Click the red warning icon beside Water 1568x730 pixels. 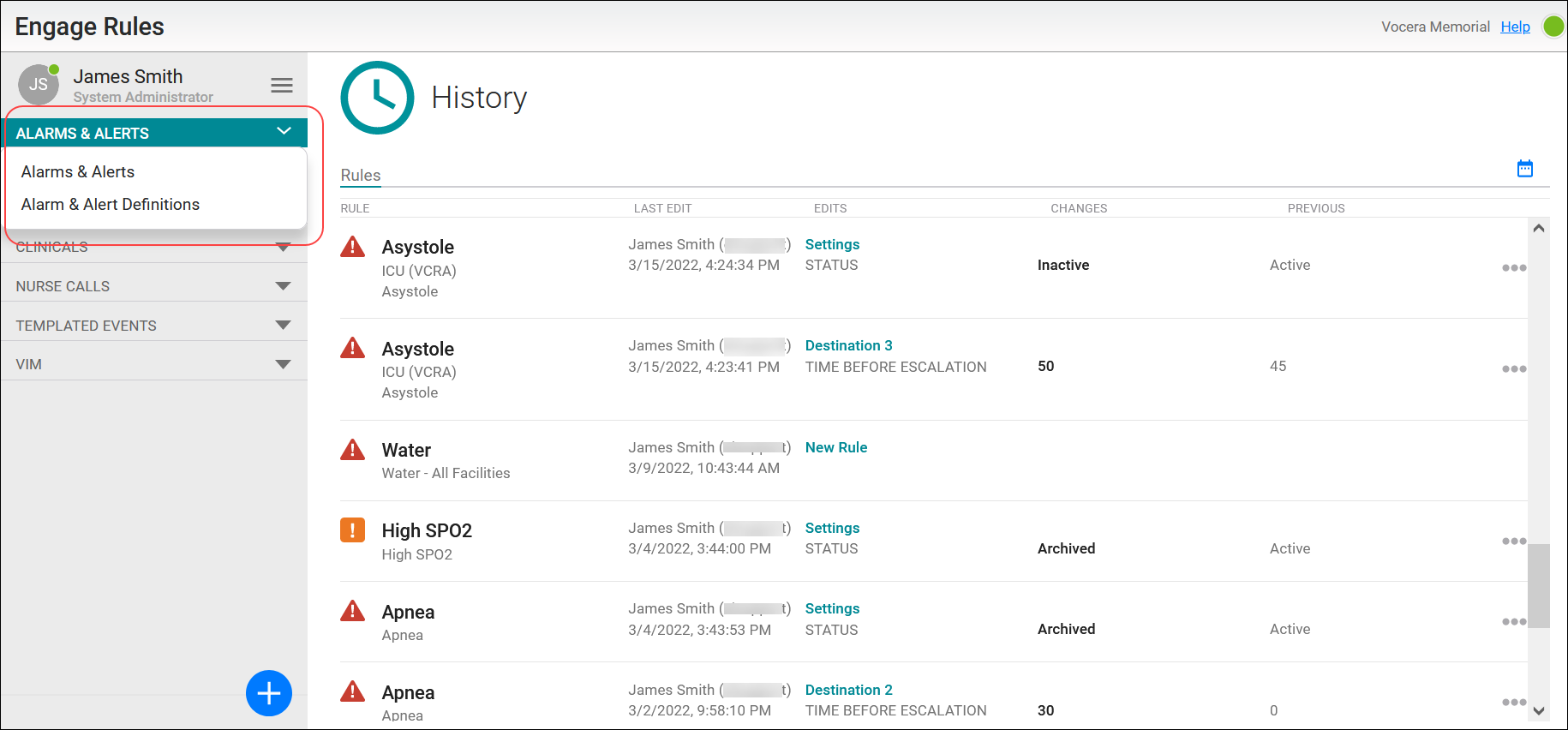[x=352, y=450]
